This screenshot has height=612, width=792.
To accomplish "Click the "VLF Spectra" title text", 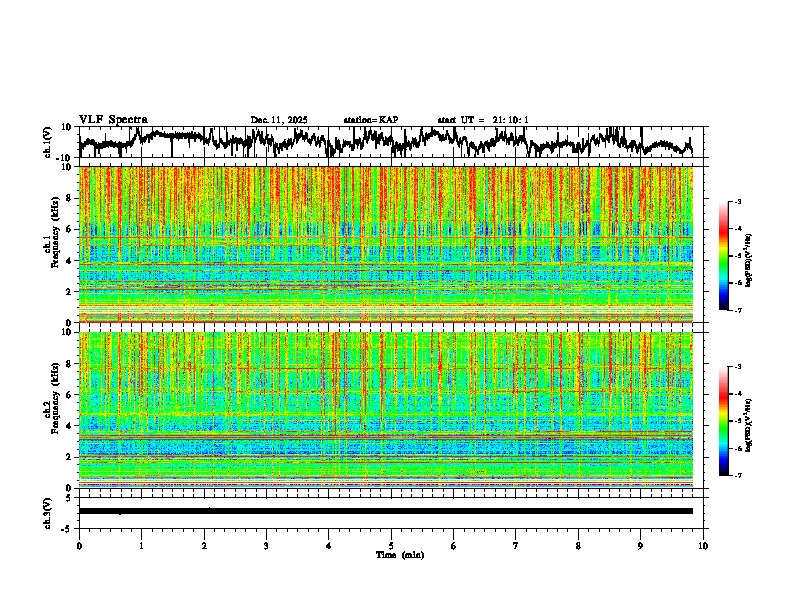I will 113,119.
